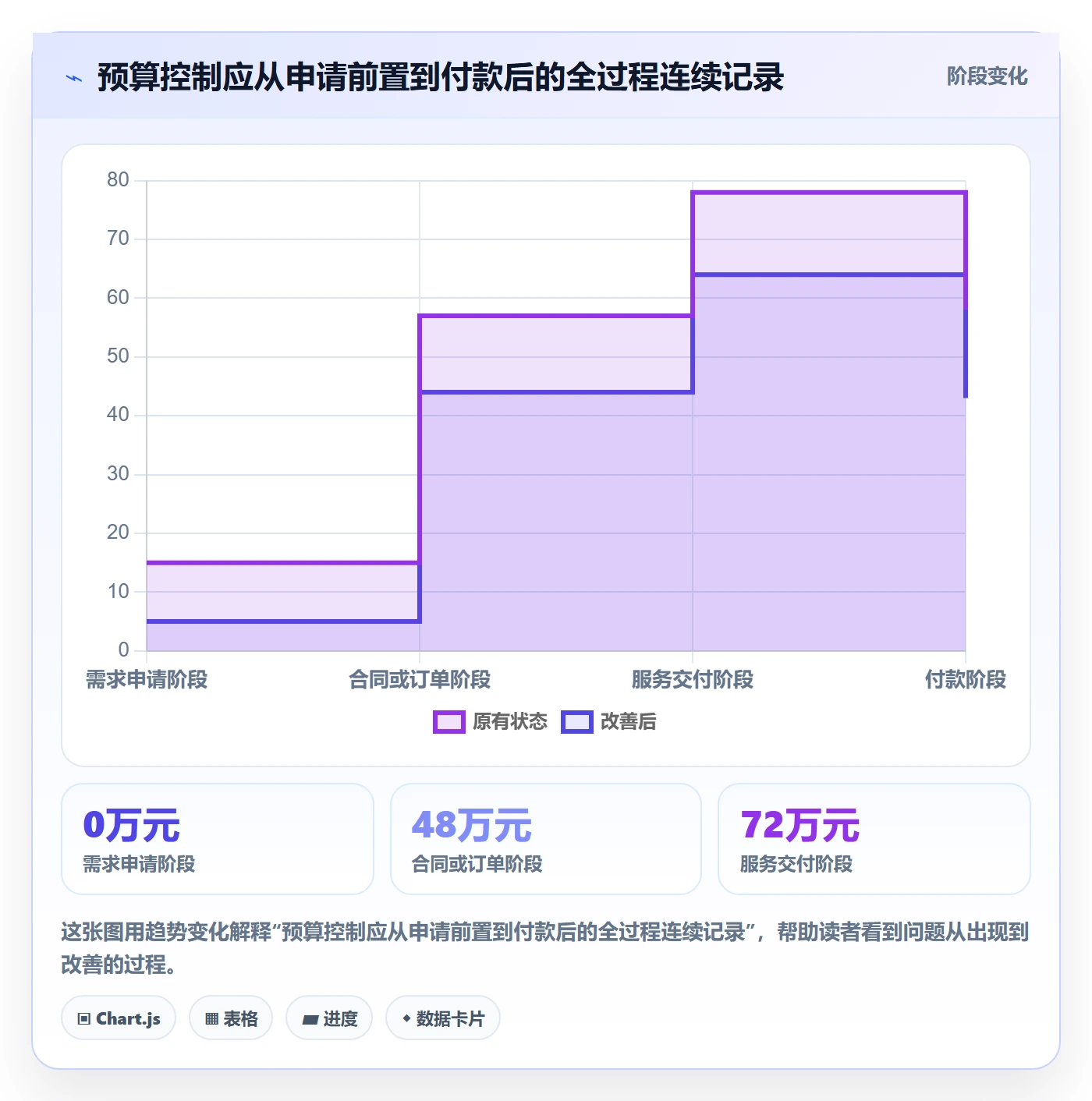This screenshot has height=1101, width=1092.
Task: Click the 0万元 value text
Action: [132, 825]
